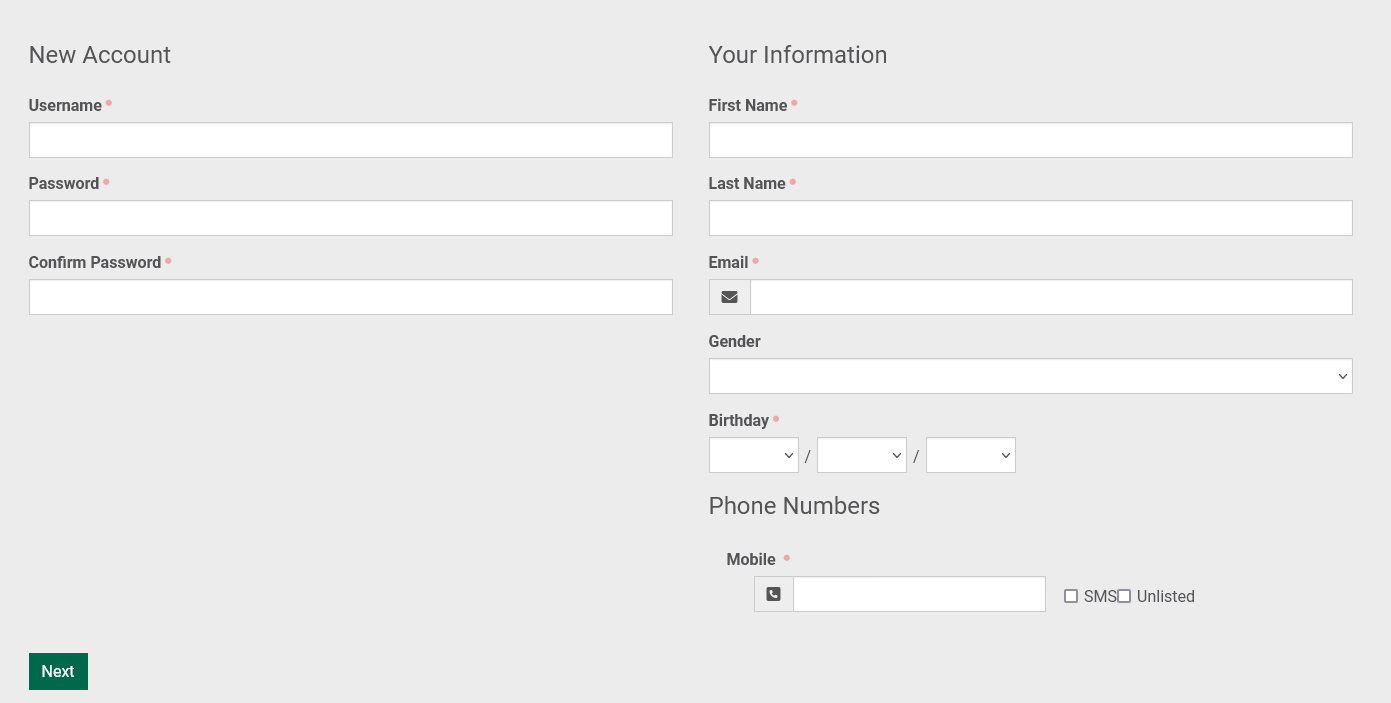Click the Birthday label
The width and height of the screenshot is (1391, 703).
(x=738, y=421)
